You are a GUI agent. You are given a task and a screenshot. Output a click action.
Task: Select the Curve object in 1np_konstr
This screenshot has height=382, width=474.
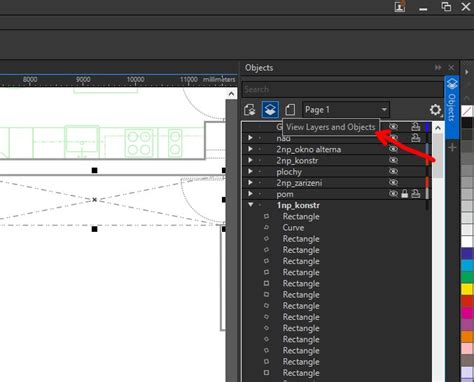pos(293,228)
